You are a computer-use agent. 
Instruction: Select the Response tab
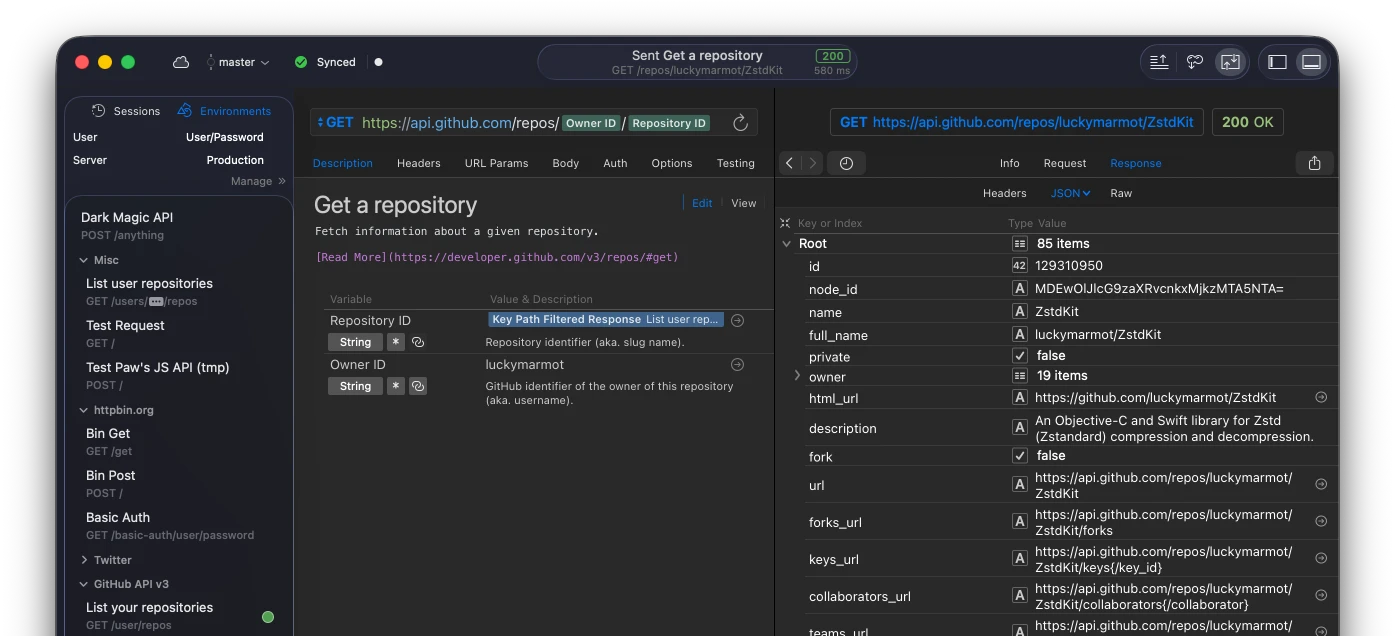[1136, 163]
